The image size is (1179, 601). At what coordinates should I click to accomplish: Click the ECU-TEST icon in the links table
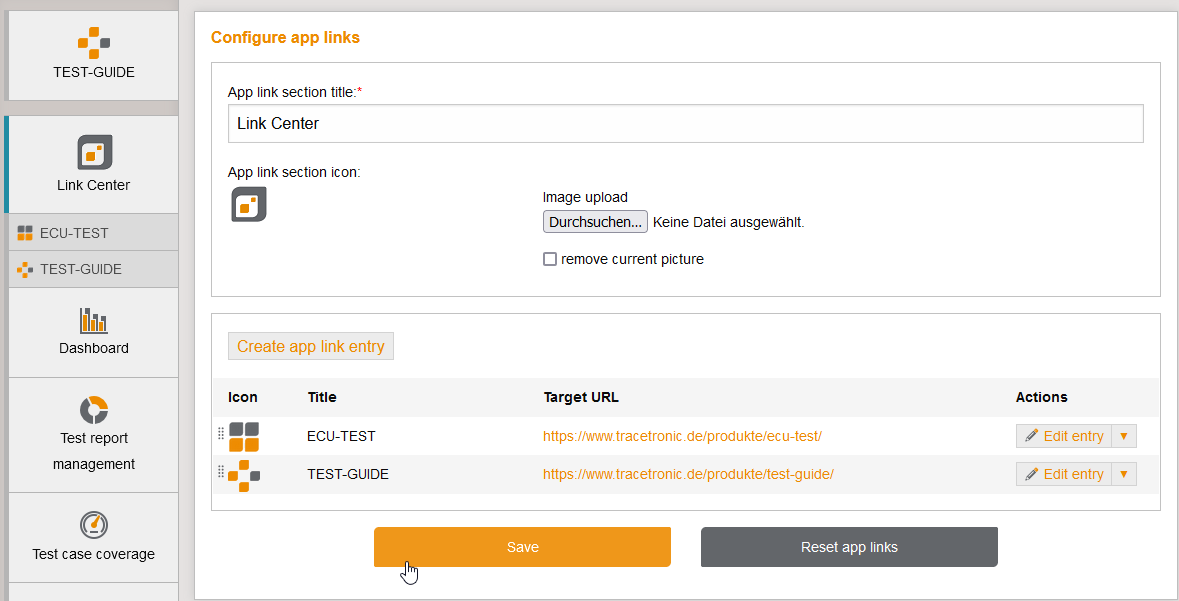[x=243, y=435]
